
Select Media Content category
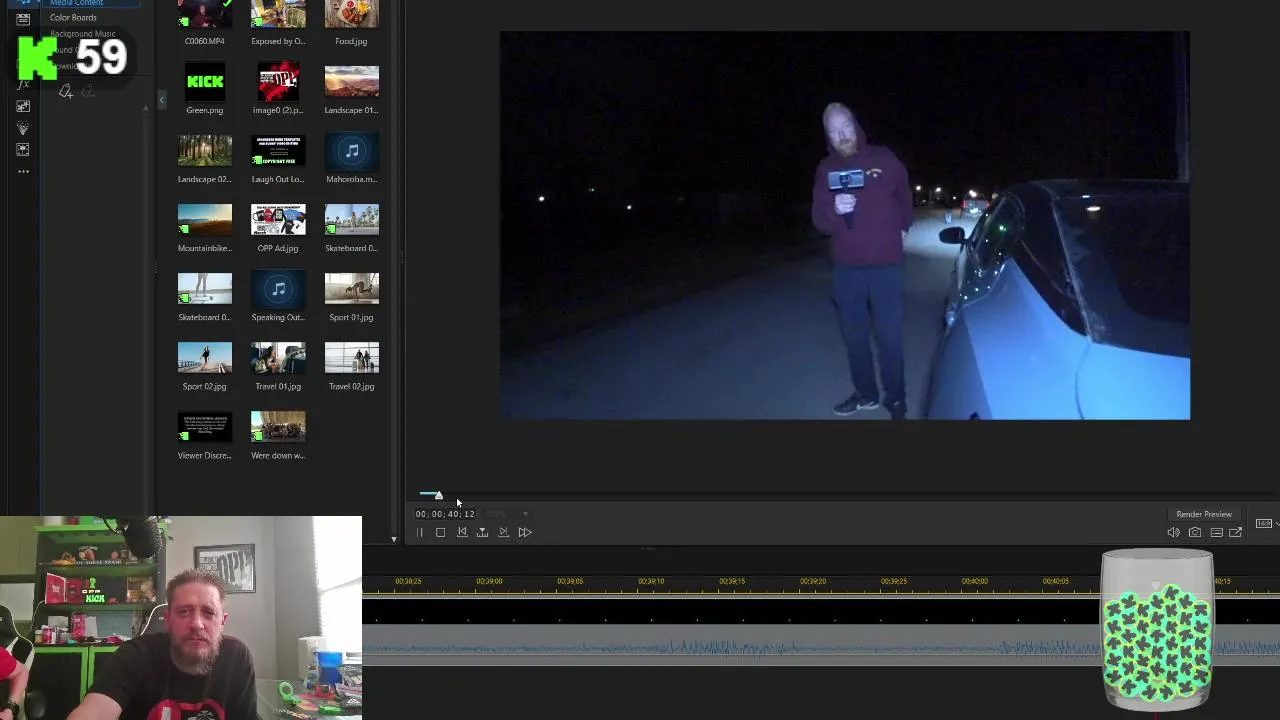[76, 3]
